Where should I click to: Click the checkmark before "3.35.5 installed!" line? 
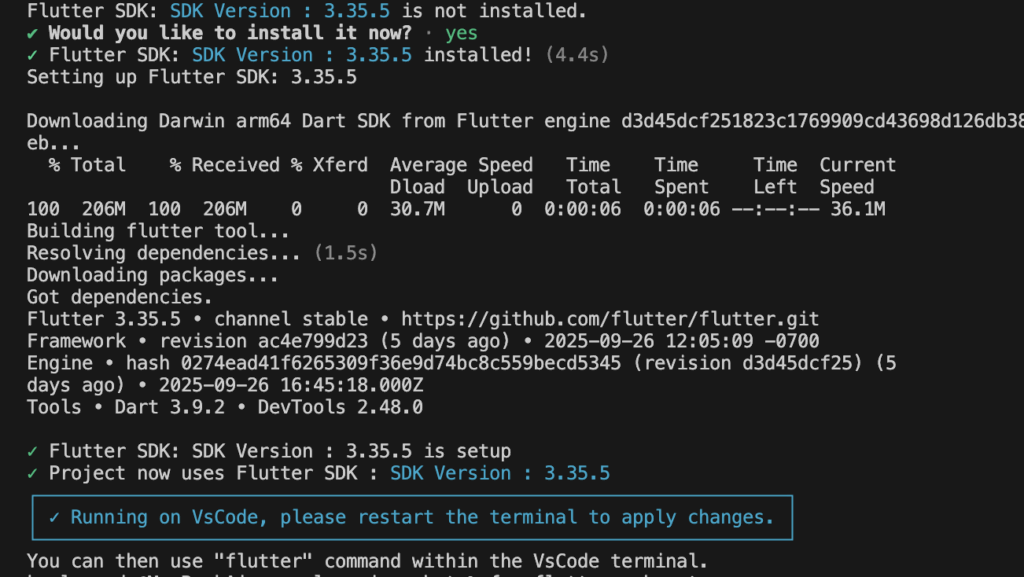pos(33,55)
